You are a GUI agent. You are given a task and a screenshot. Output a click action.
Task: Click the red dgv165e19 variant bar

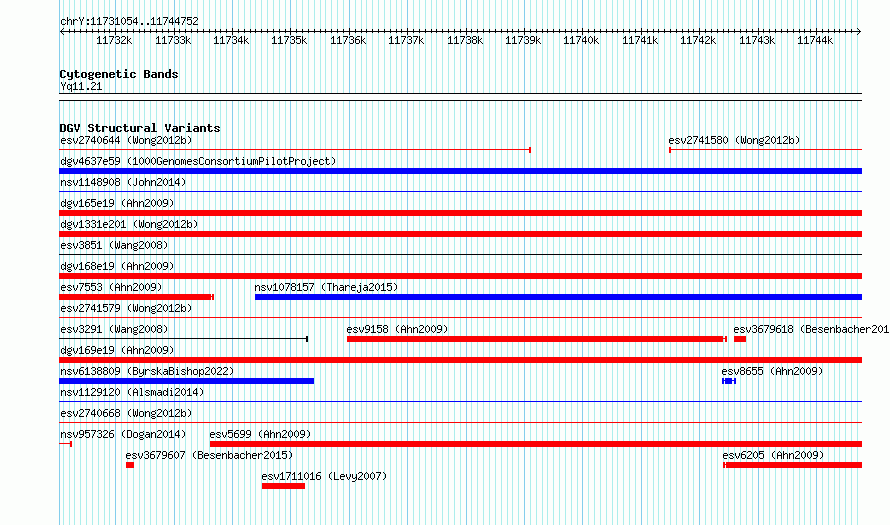(x=460, y=213)
